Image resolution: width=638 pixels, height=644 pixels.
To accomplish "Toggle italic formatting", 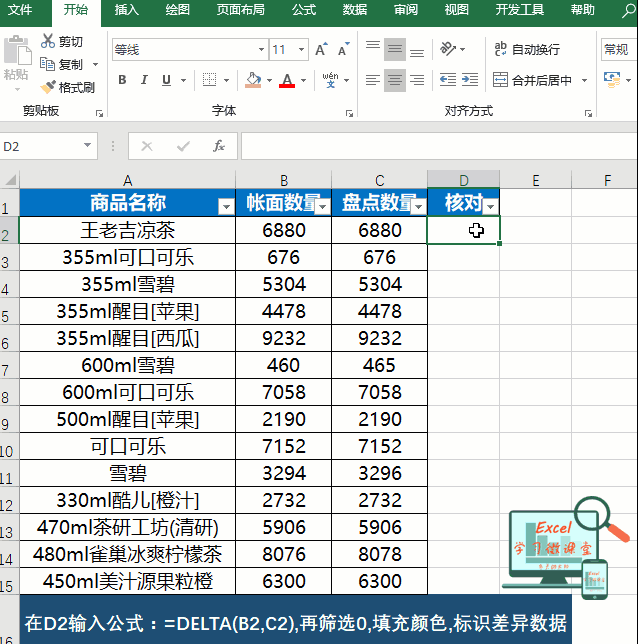I will click(144, 80).
